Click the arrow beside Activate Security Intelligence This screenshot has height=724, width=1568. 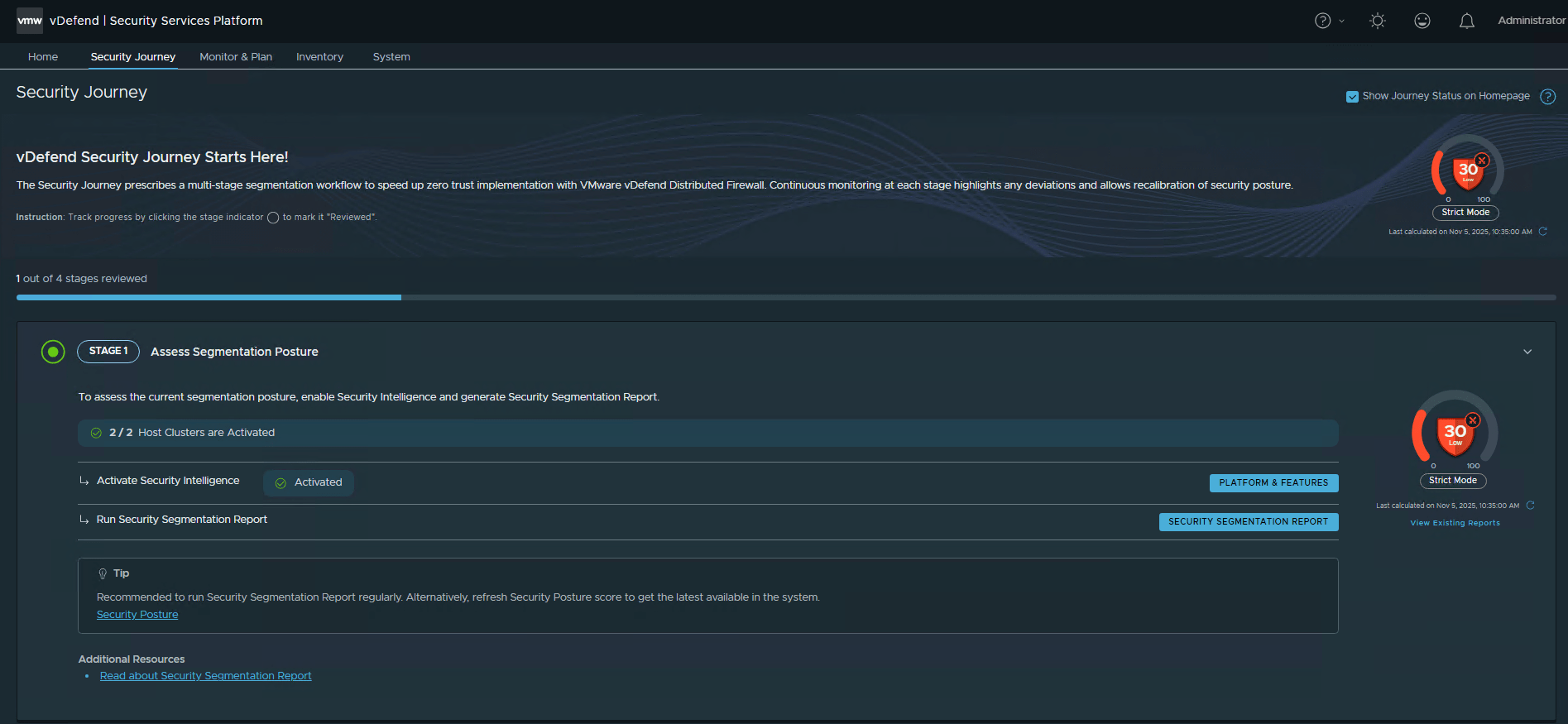(84, 481)
